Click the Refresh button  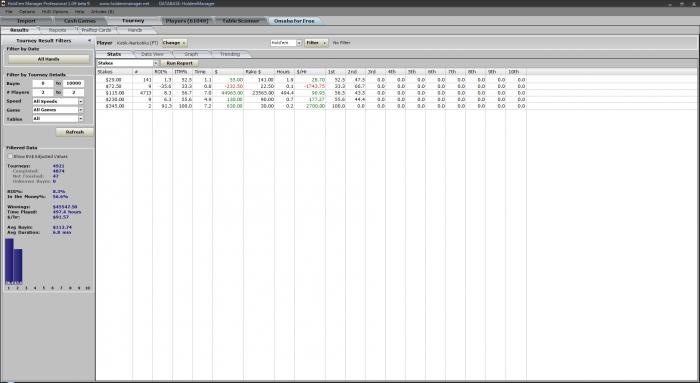pyautogui.click(x=75, y=132)
